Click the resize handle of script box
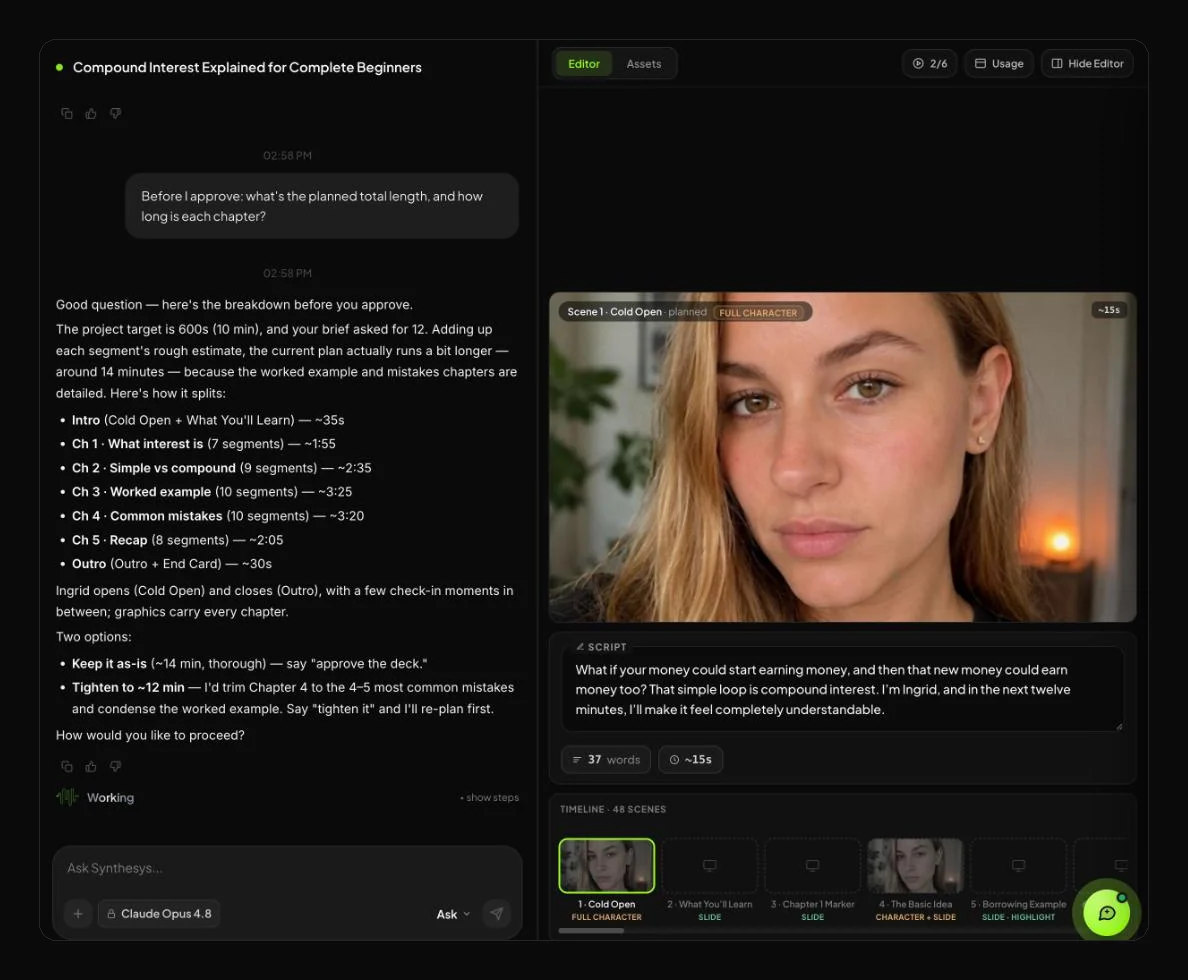Screen dimensions: 1188x980 point(1118,727)
